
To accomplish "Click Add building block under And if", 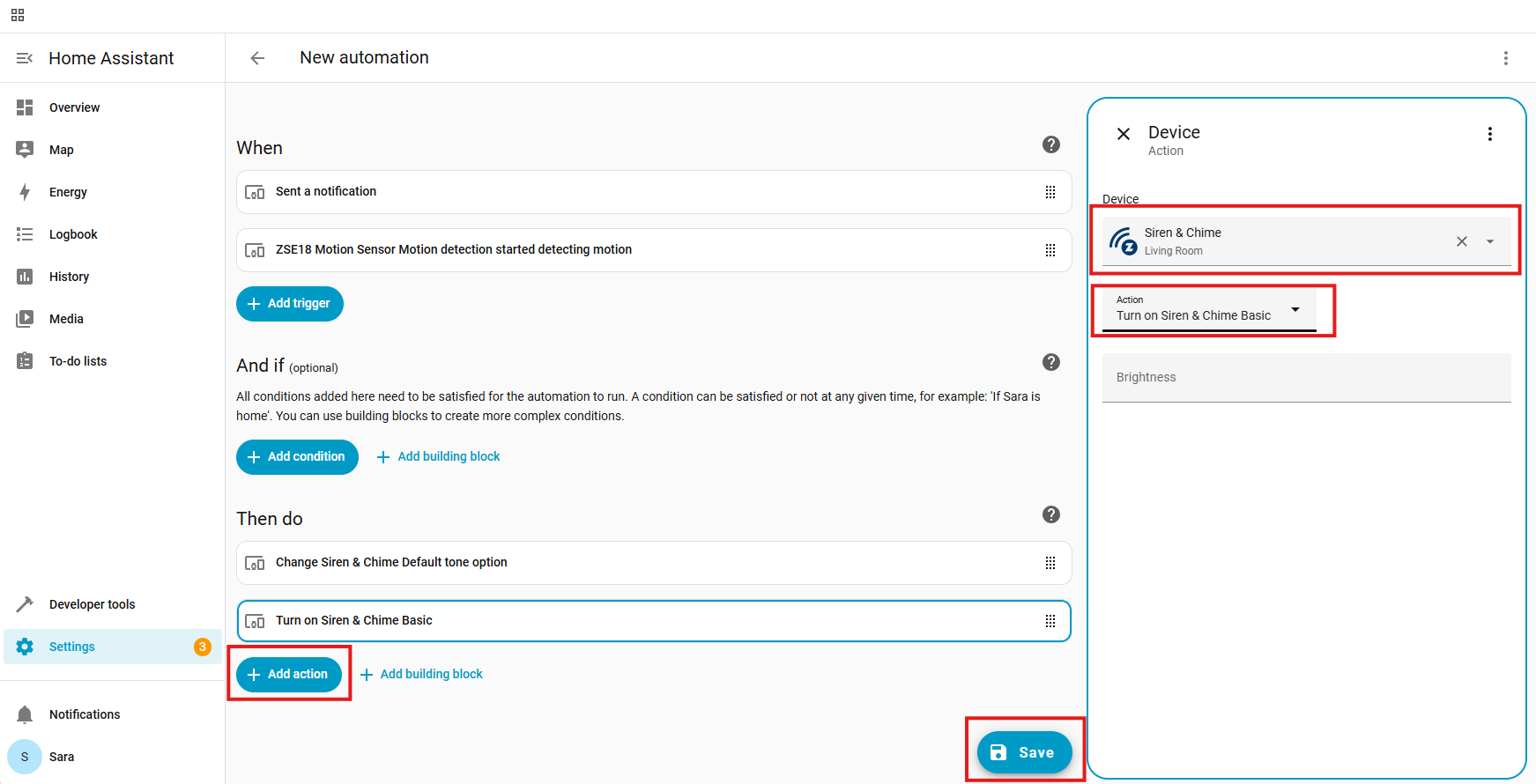I will click(x=439, y=456).
